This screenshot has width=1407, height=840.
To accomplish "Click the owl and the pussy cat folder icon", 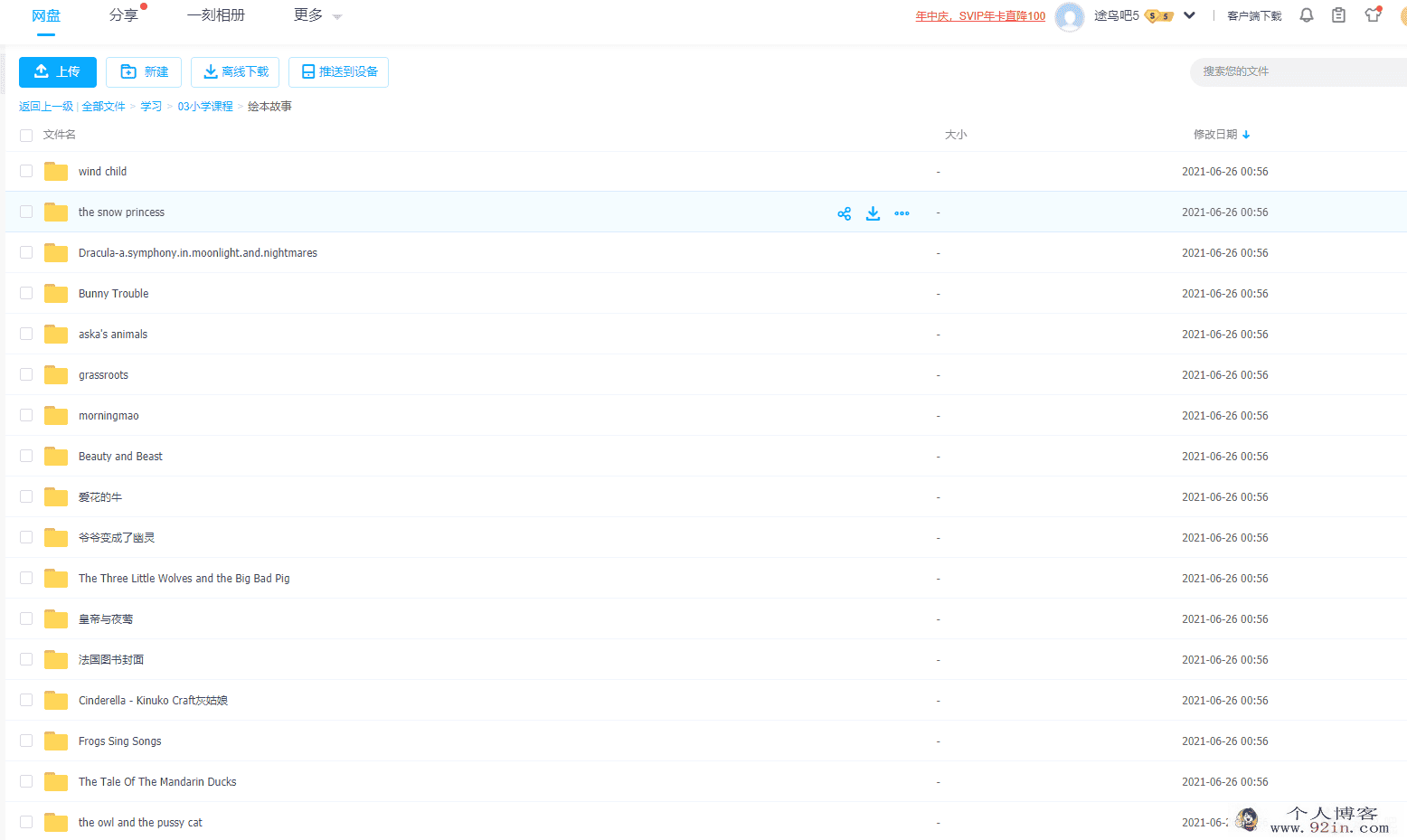I will coord(56,822).
